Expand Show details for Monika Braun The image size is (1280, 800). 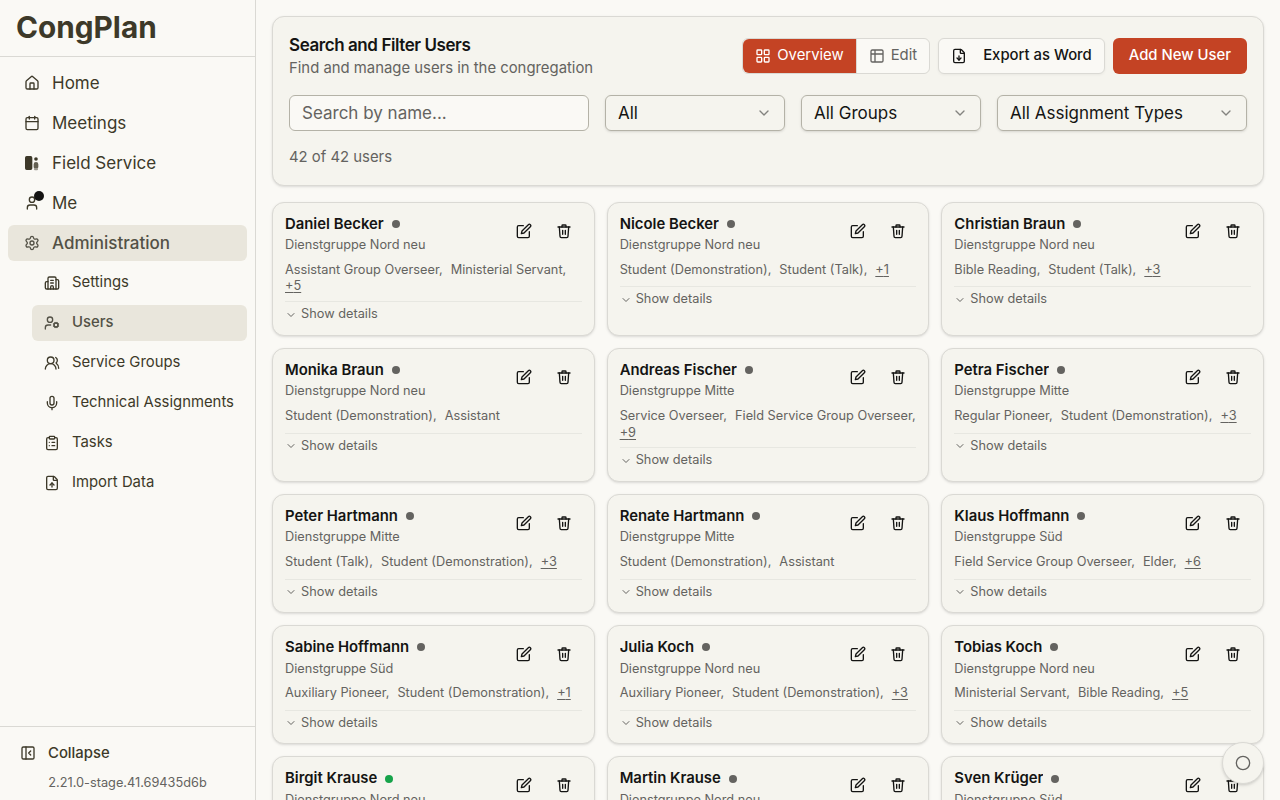pos(332,446)
